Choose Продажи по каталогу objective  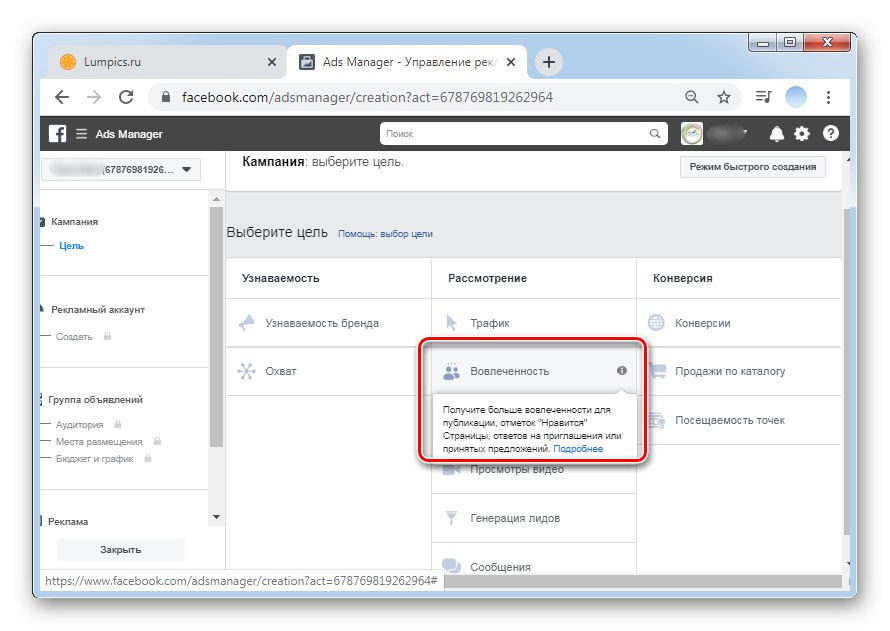click(738, 371)
